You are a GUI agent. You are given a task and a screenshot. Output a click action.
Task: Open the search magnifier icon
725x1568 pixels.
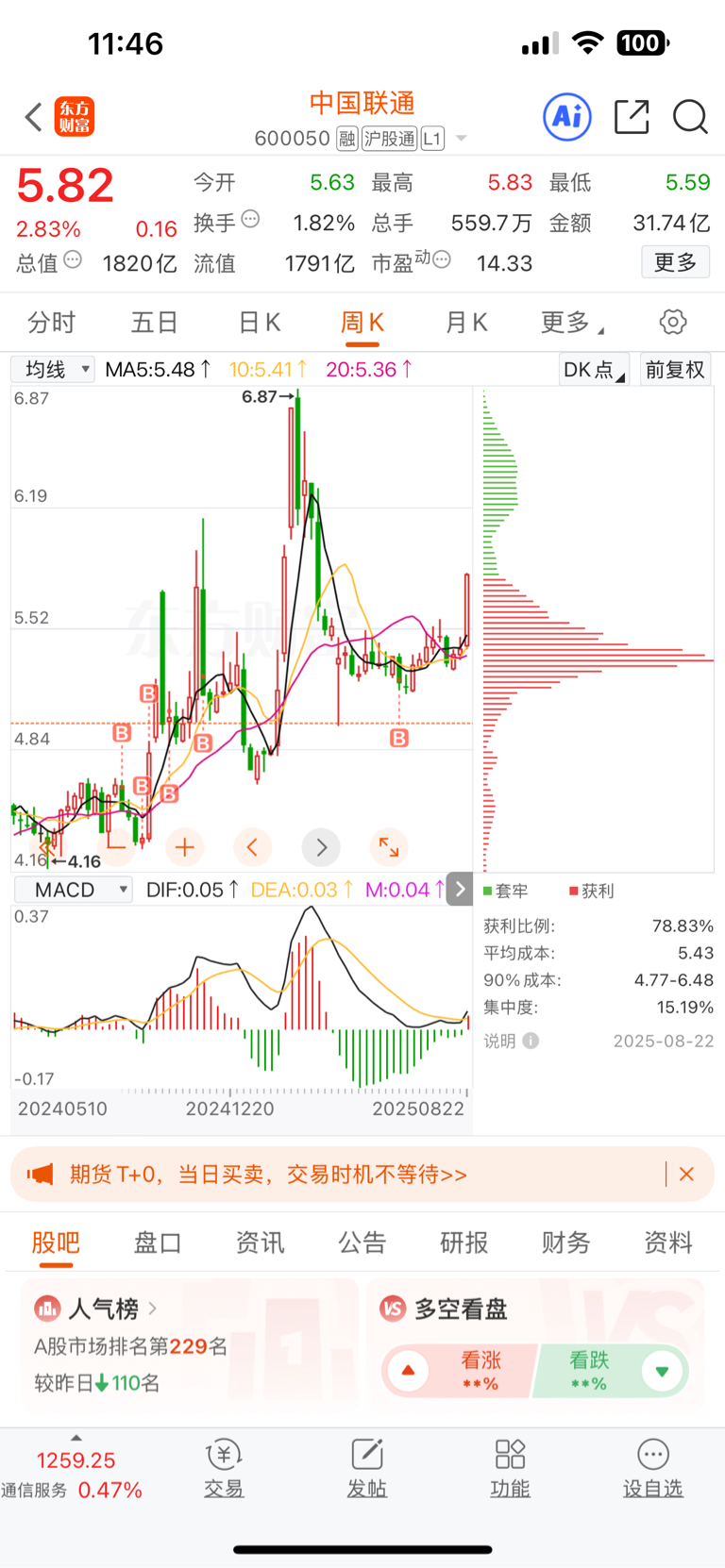coord(690,117)
